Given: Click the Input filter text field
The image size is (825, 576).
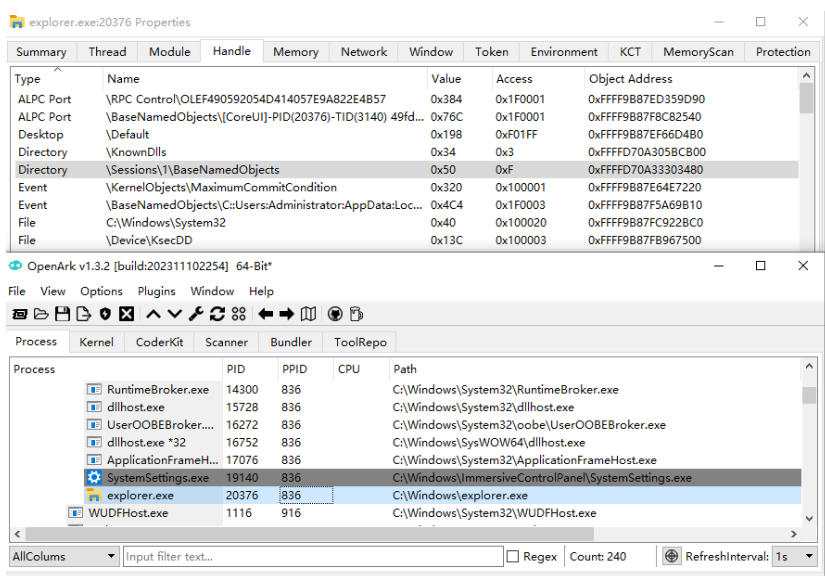Looking at the screenshot, I should 312,557.
